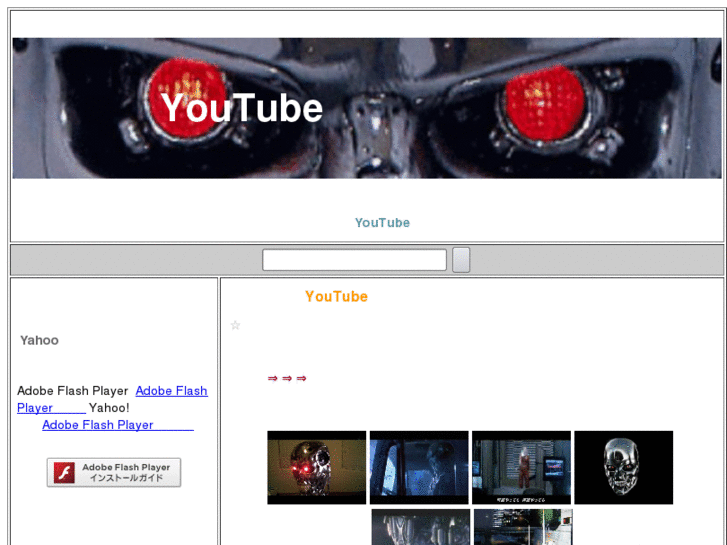
Task: Click the Terminator eyes banner image
Action: [367, 108]
